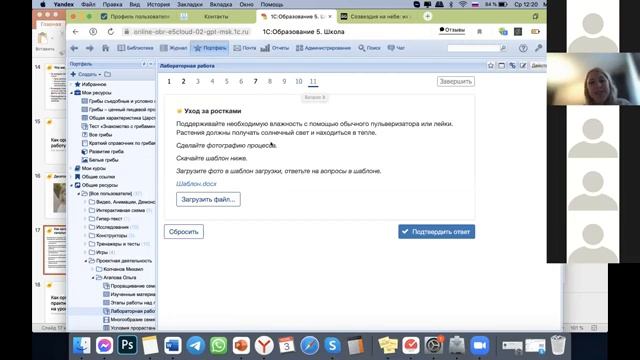
Task: Go to question 10 of the lab work
Action: pyautogui.click(x=299, y=82)
